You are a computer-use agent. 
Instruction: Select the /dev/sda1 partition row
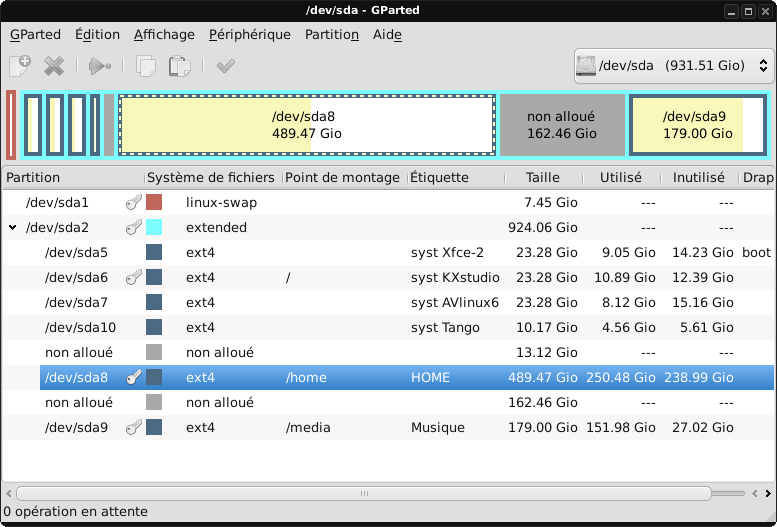[388, 202]
